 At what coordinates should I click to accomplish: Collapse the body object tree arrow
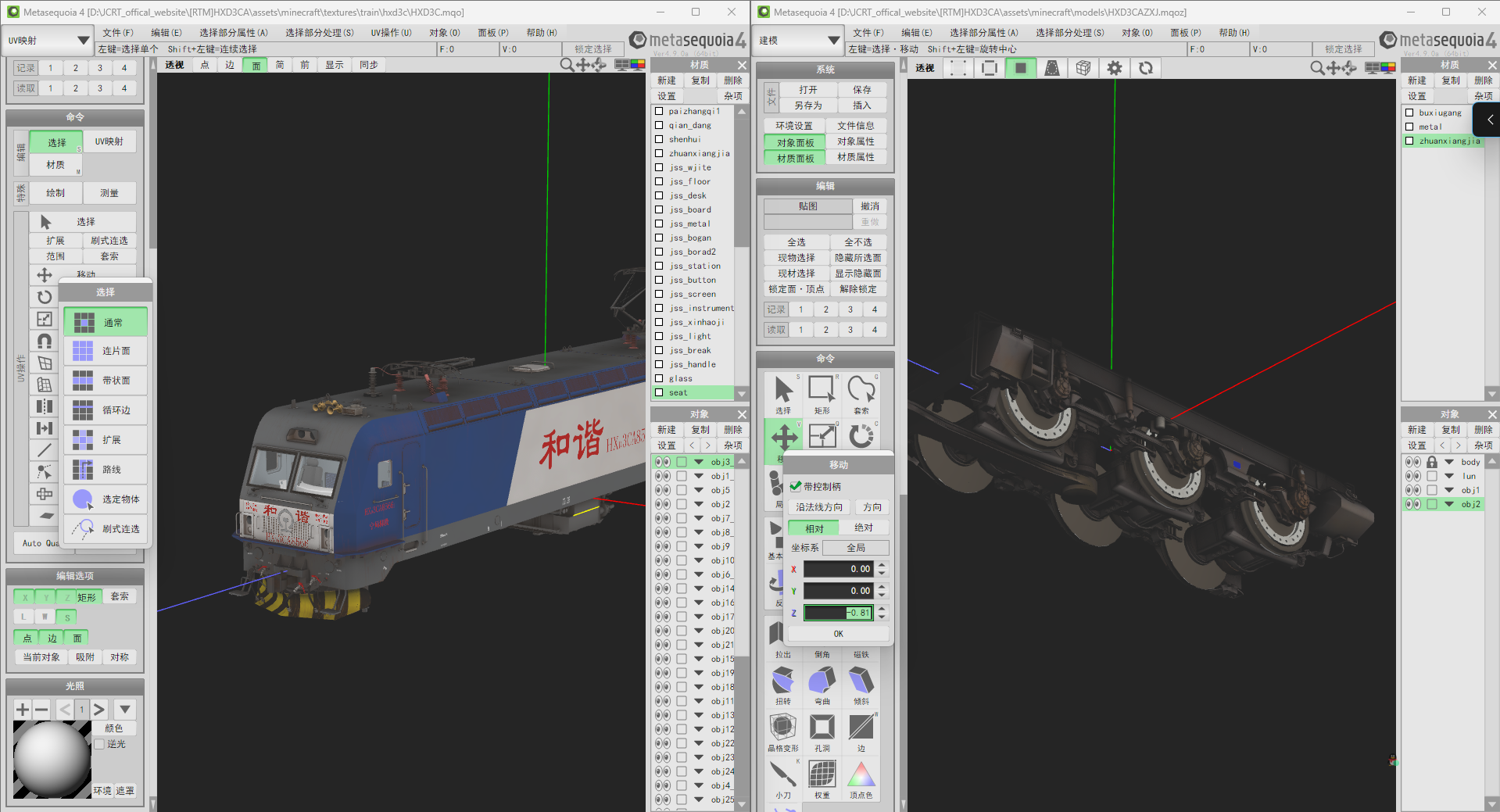coord(1449,462)
